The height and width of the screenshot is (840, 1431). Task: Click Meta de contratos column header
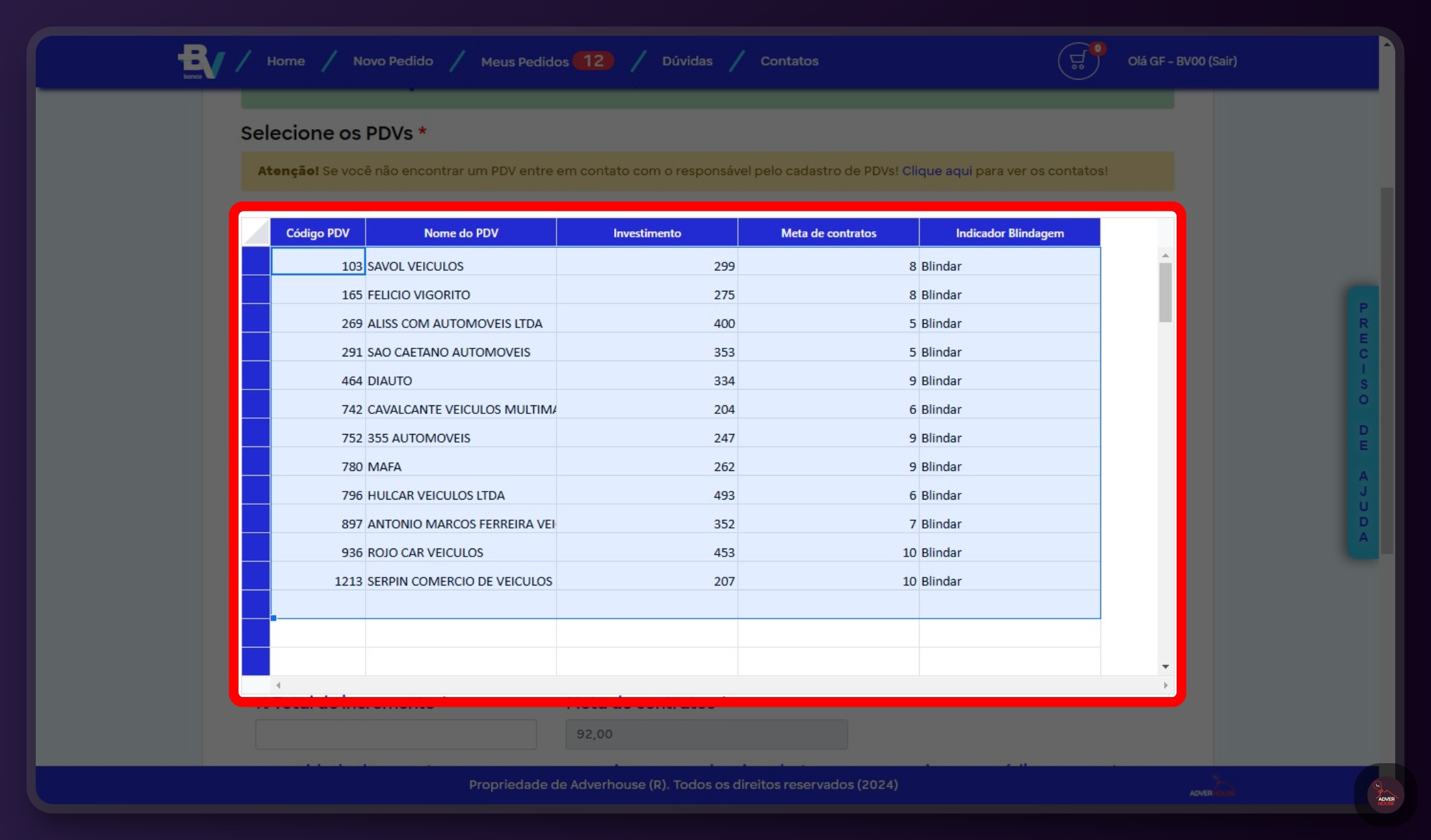(x=828, y=233)
